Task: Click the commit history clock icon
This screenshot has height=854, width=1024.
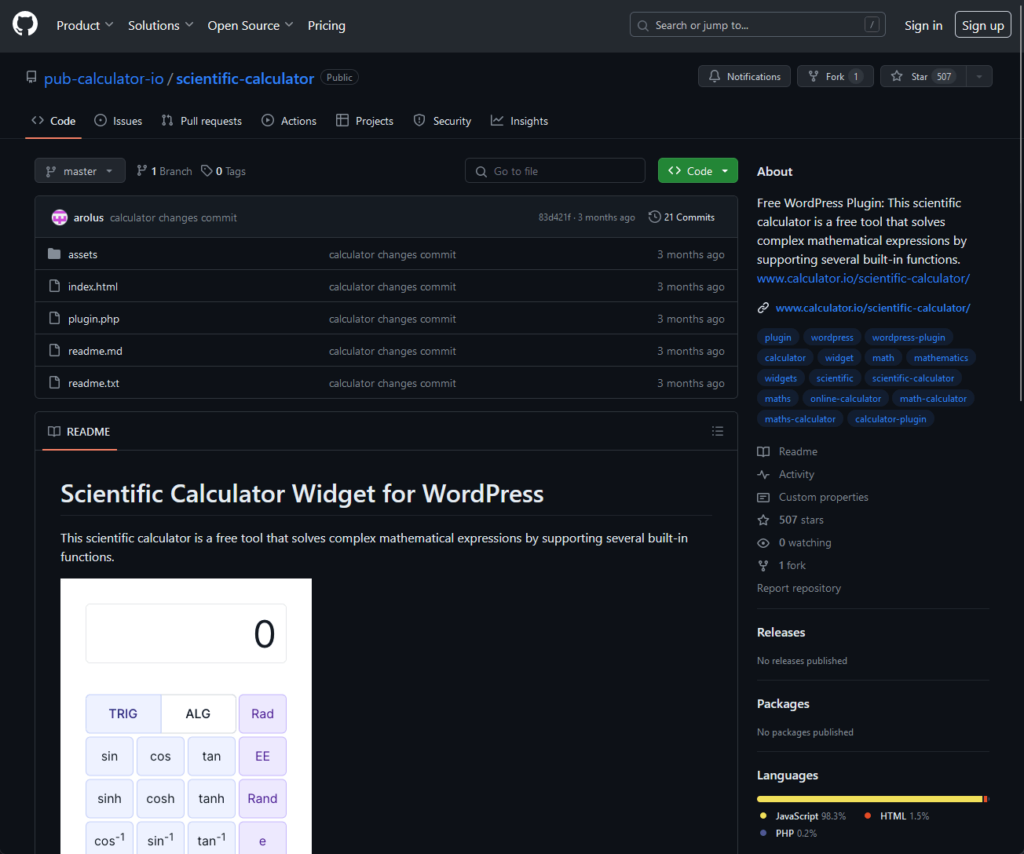Action: coord(654,217)
